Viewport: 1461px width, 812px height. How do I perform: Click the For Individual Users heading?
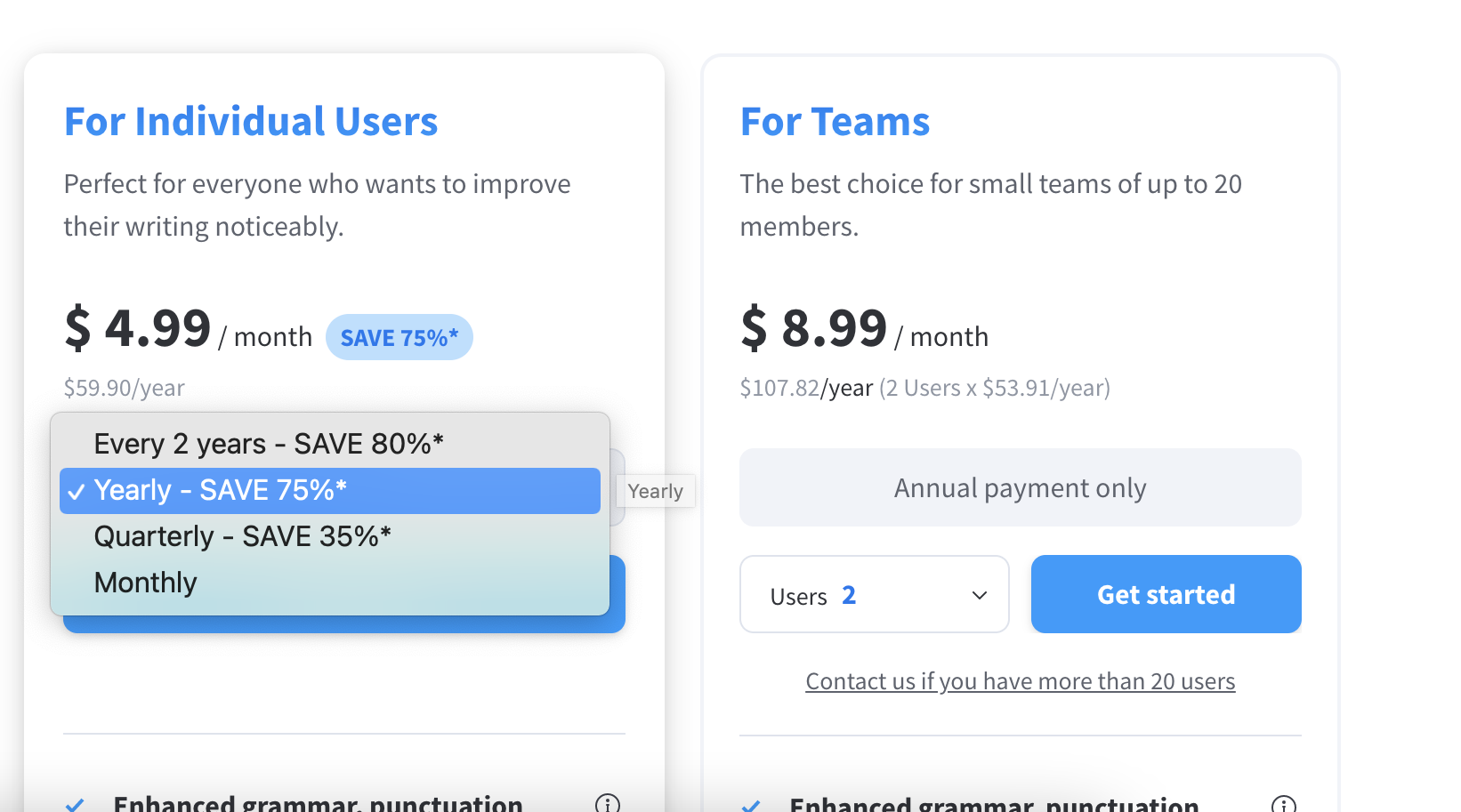pyautogui.click(x=251, y=121)
